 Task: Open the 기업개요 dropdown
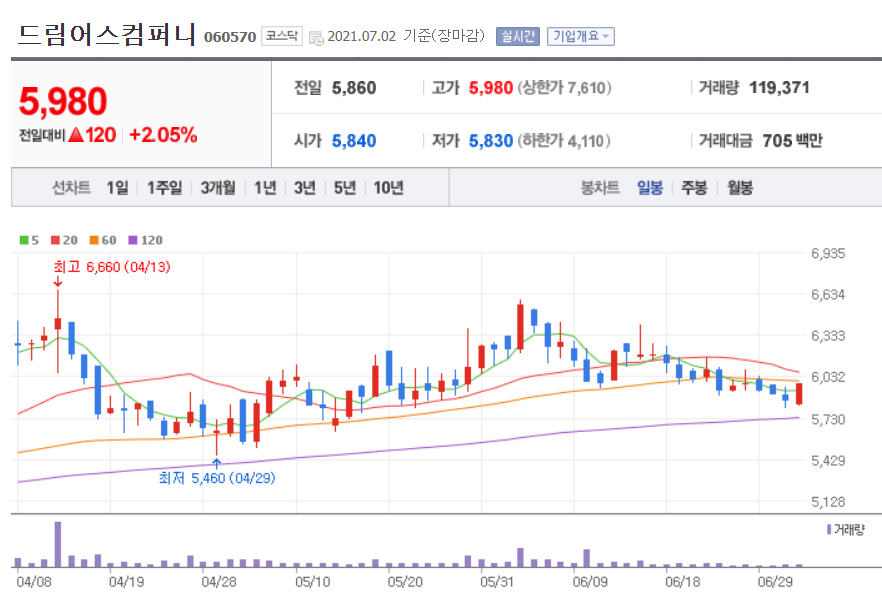(x=580, y=37)
